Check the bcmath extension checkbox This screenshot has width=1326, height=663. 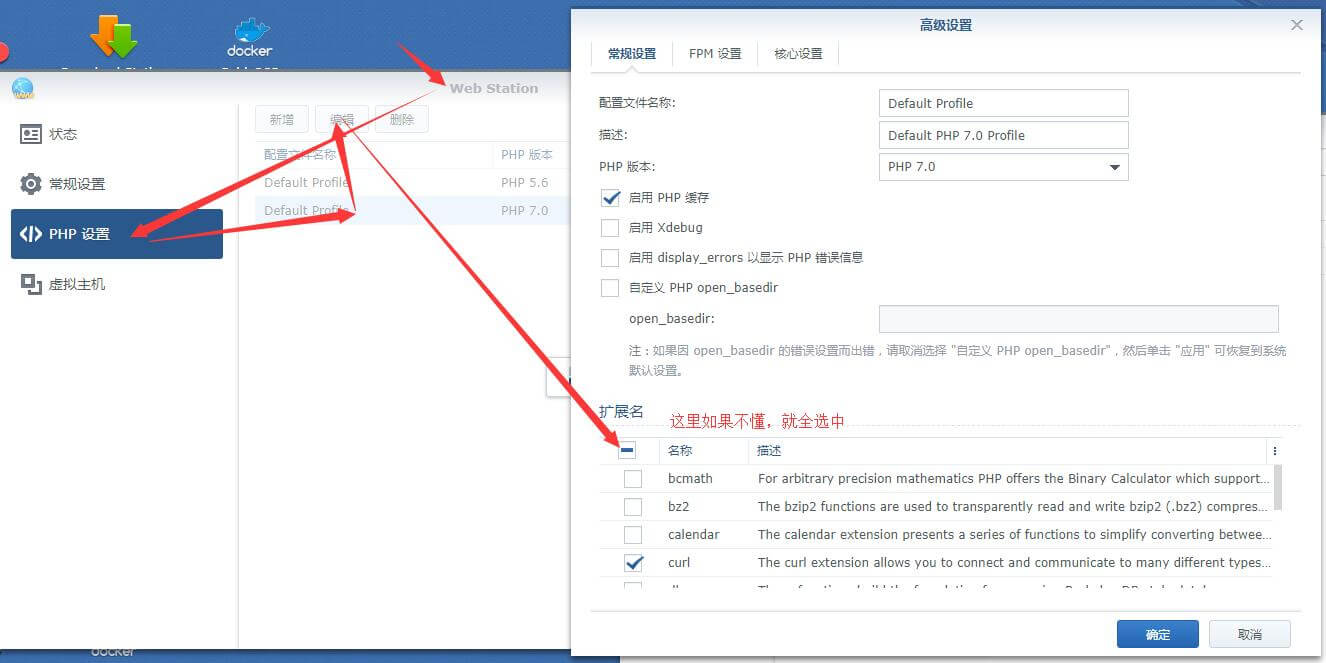[x=633, y=479]
